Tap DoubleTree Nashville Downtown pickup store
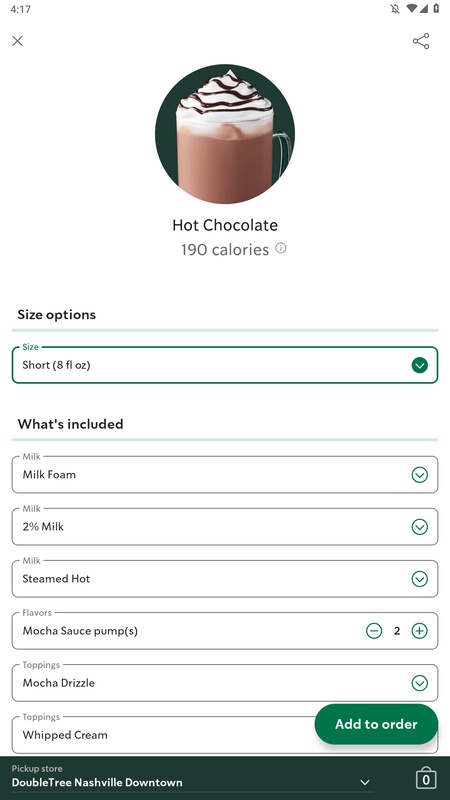450x800 pixels. pos(97,782)
